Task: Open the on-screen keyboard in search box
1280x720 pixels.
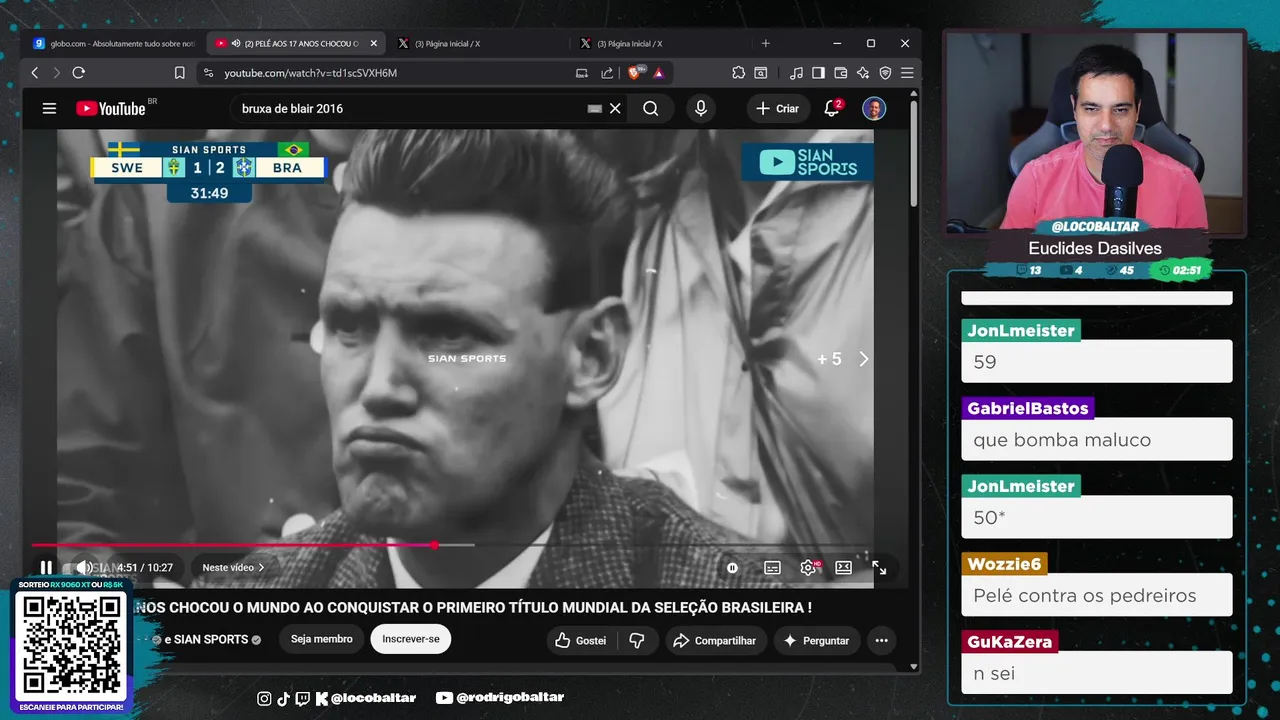Action: (x=594, y=108)
